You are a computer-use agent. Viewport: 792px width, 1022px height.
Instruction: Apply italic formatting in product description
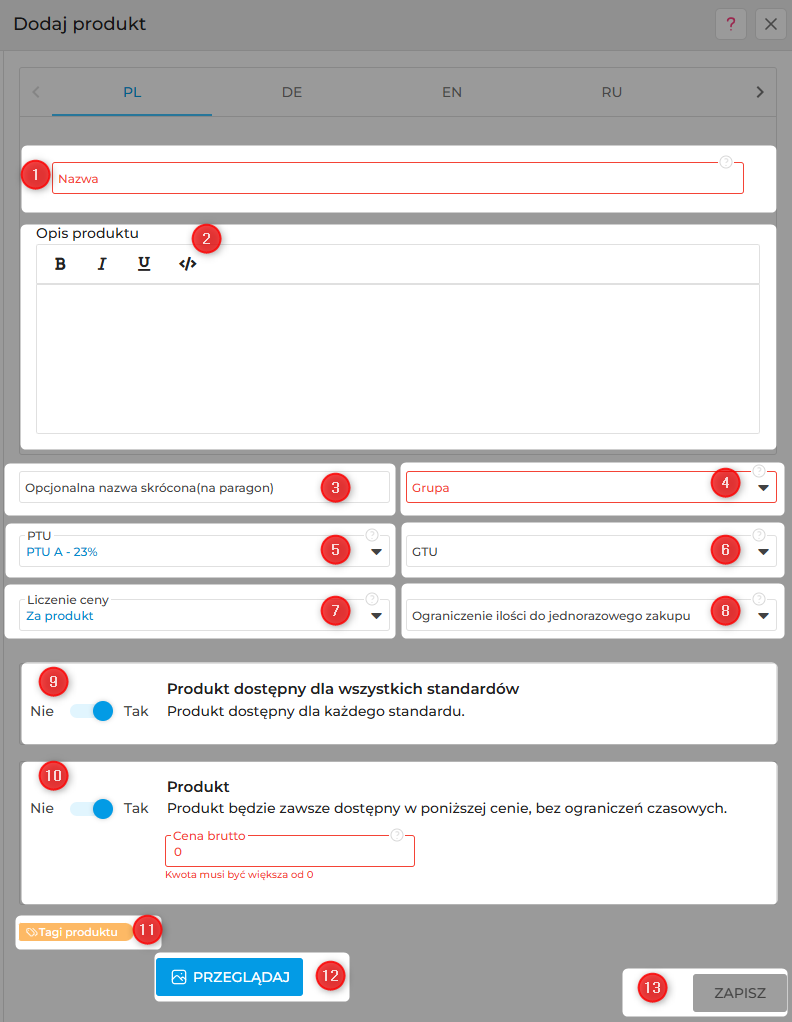tap(102, 264)
